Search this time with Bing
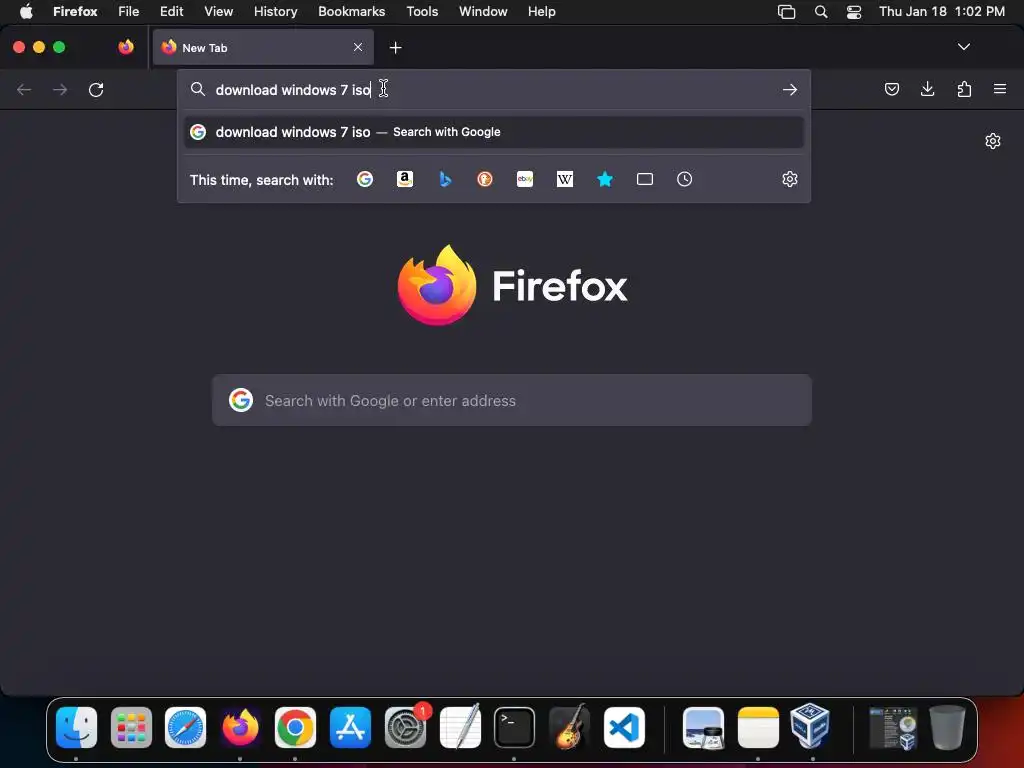This screenshot has height=768, width=1024. (x=445, y=179)
